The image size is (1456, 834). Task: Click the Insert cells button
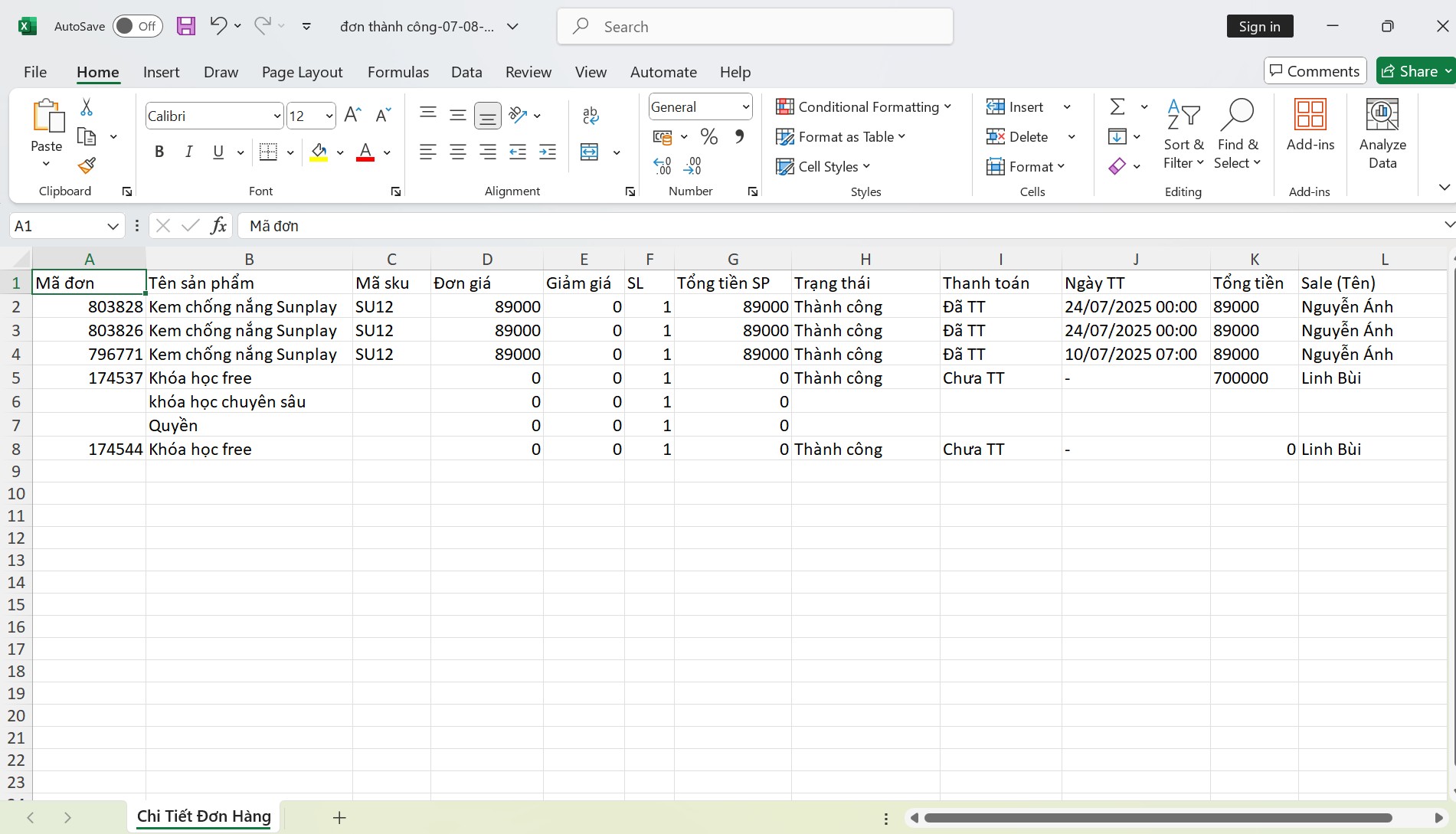point(1015,107)
